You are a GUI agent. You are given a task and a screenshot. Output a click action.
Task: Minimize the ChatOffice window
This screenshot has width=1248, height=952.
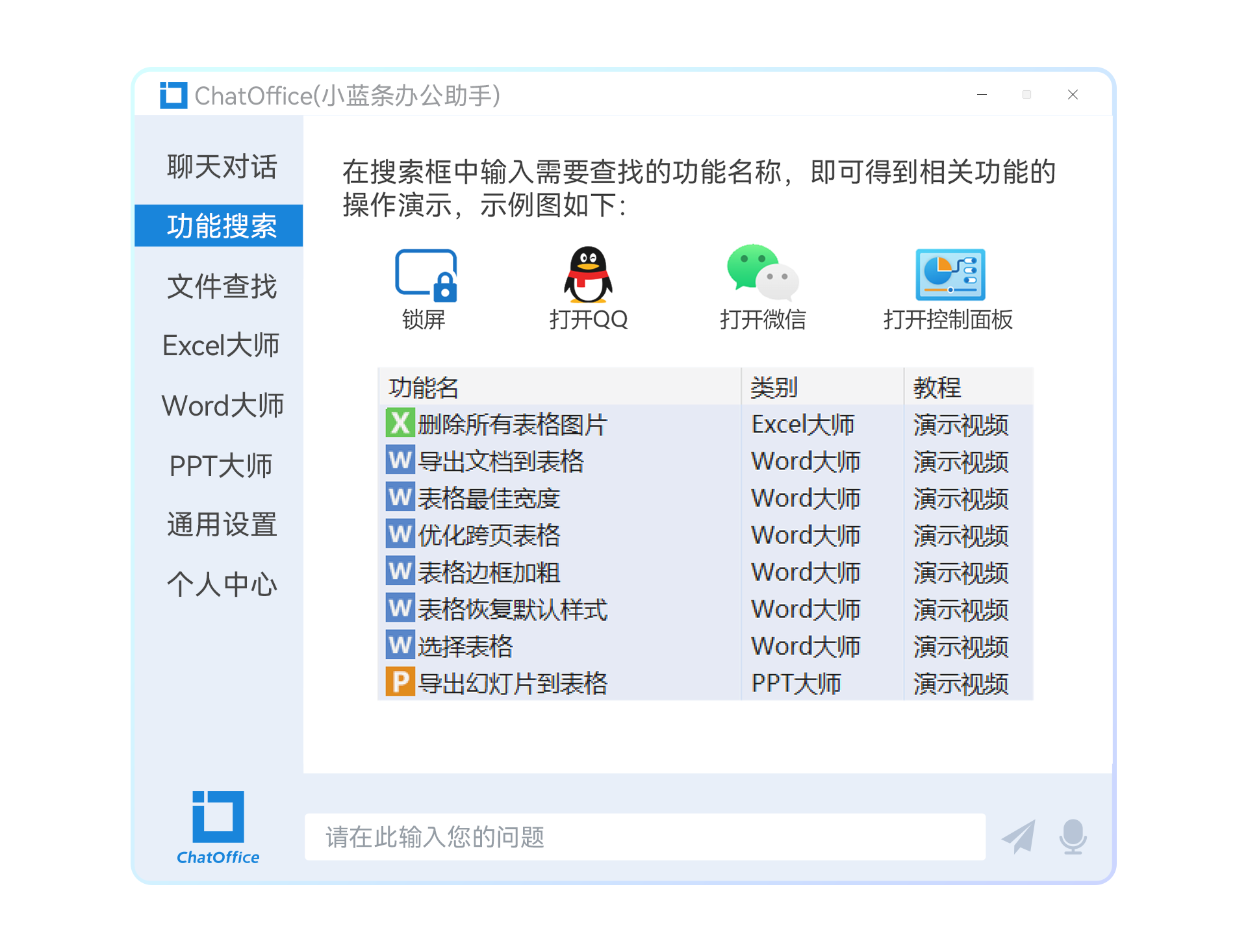(982, 95)
